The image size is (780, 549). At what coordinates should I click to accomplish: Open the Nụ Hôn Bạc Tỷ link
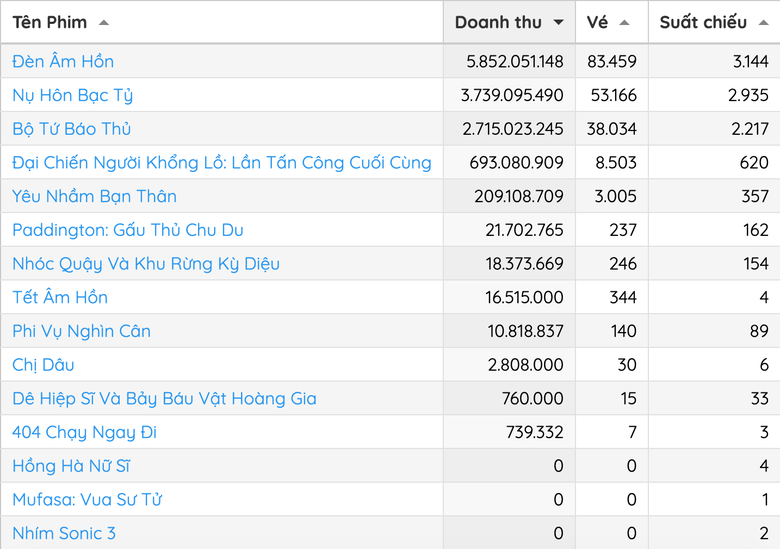pos(73,95)
